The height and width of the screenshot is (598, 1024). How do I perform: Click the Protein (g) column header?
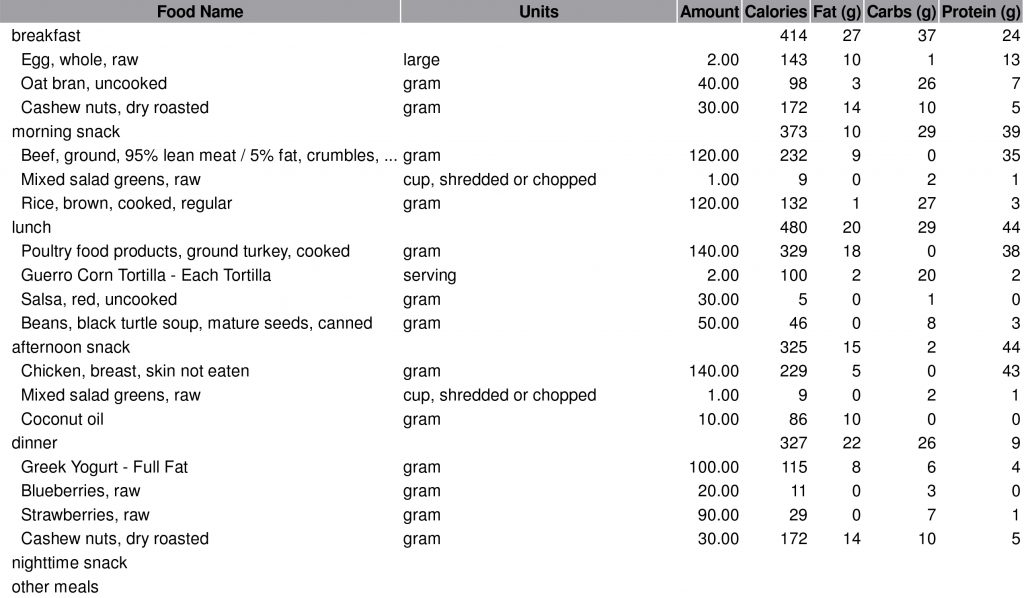coord(982,12)
